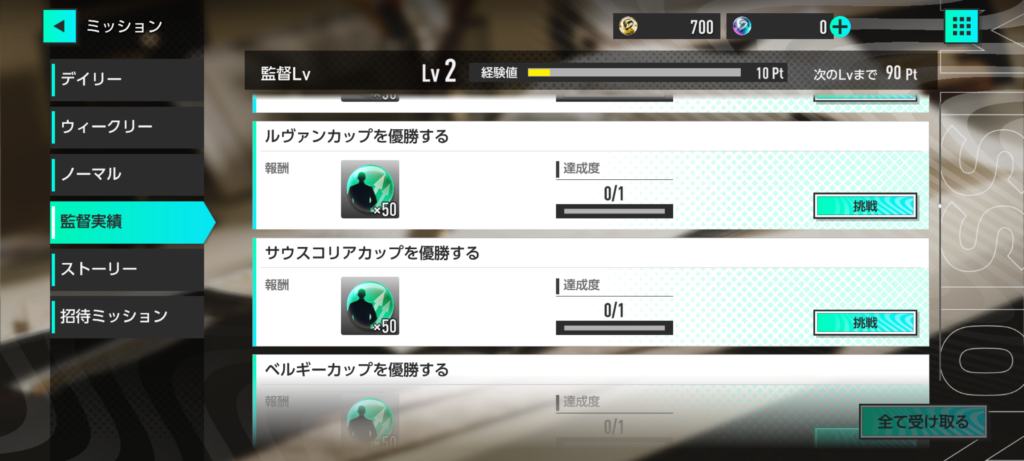The height and width of the screenshot is (461, 1024).
Task: Select the ベルギーカップを優勝する mission title
Action: click(x=357, y=370)
